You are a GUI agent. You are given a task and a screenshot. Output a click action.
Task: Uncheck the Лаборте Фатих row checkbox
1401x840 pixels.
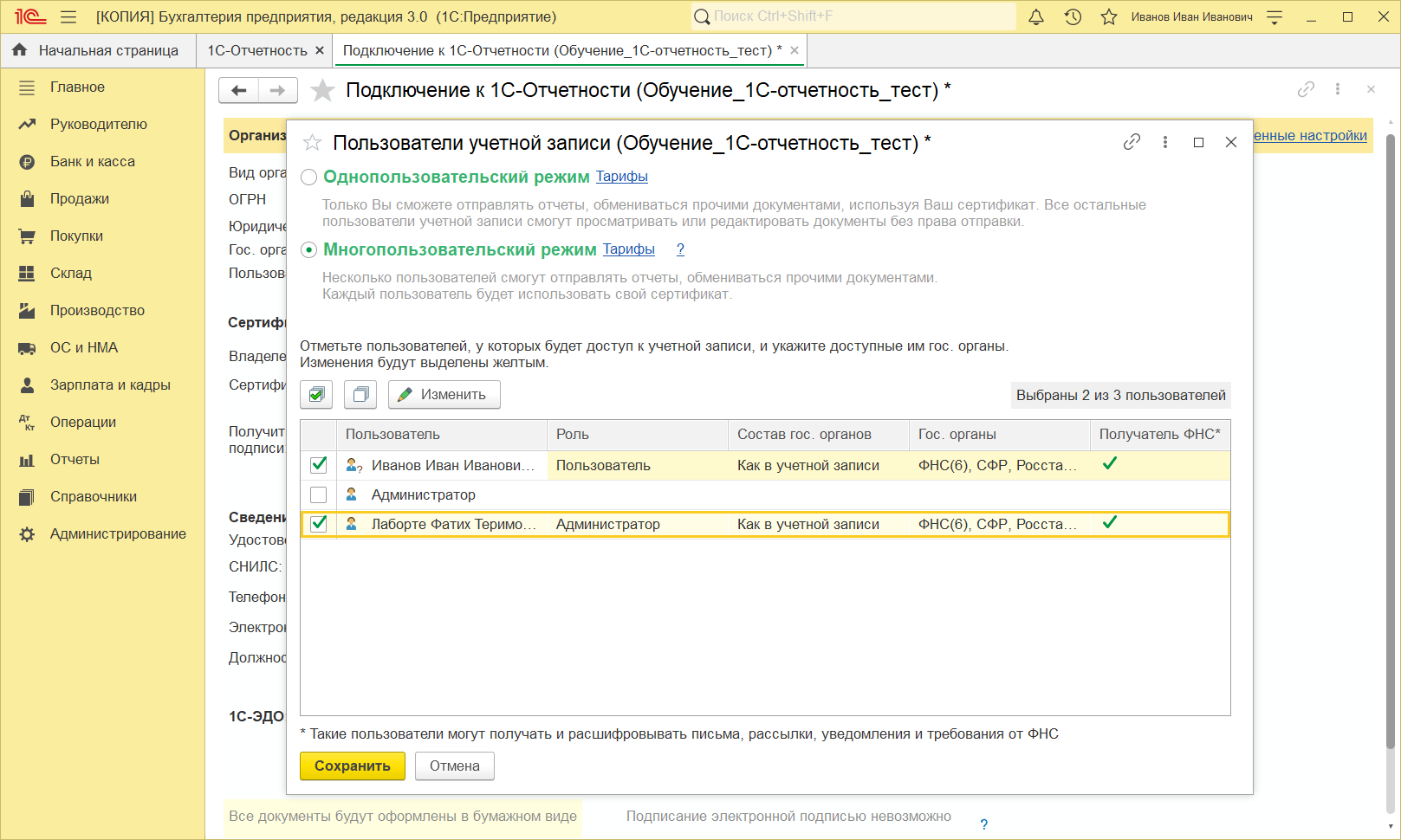319,524
